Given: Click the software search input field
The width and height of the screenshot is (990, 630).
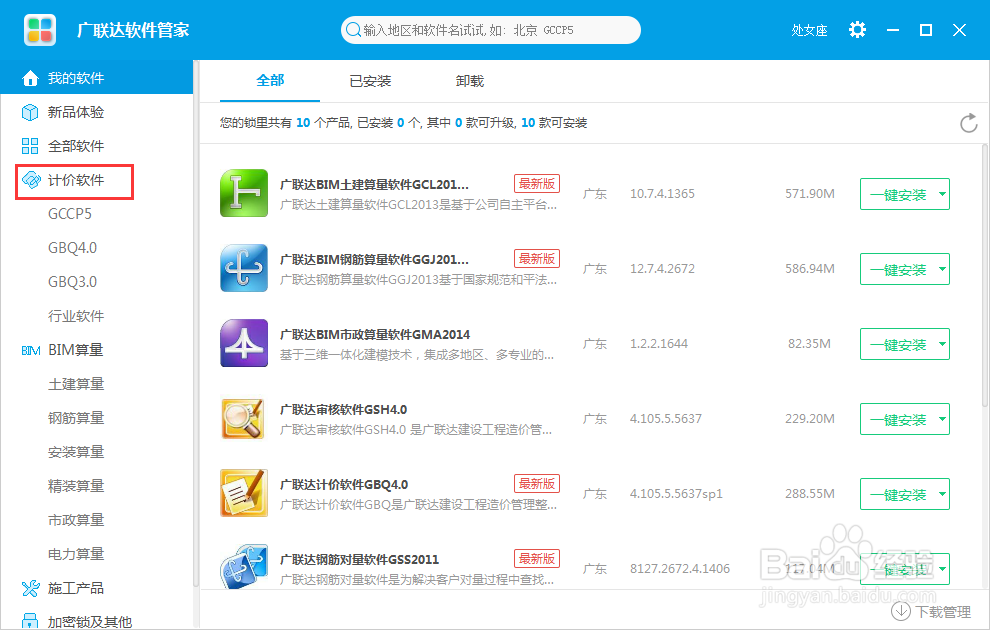Looking at the screenshot, I should (x=491, y=30).
